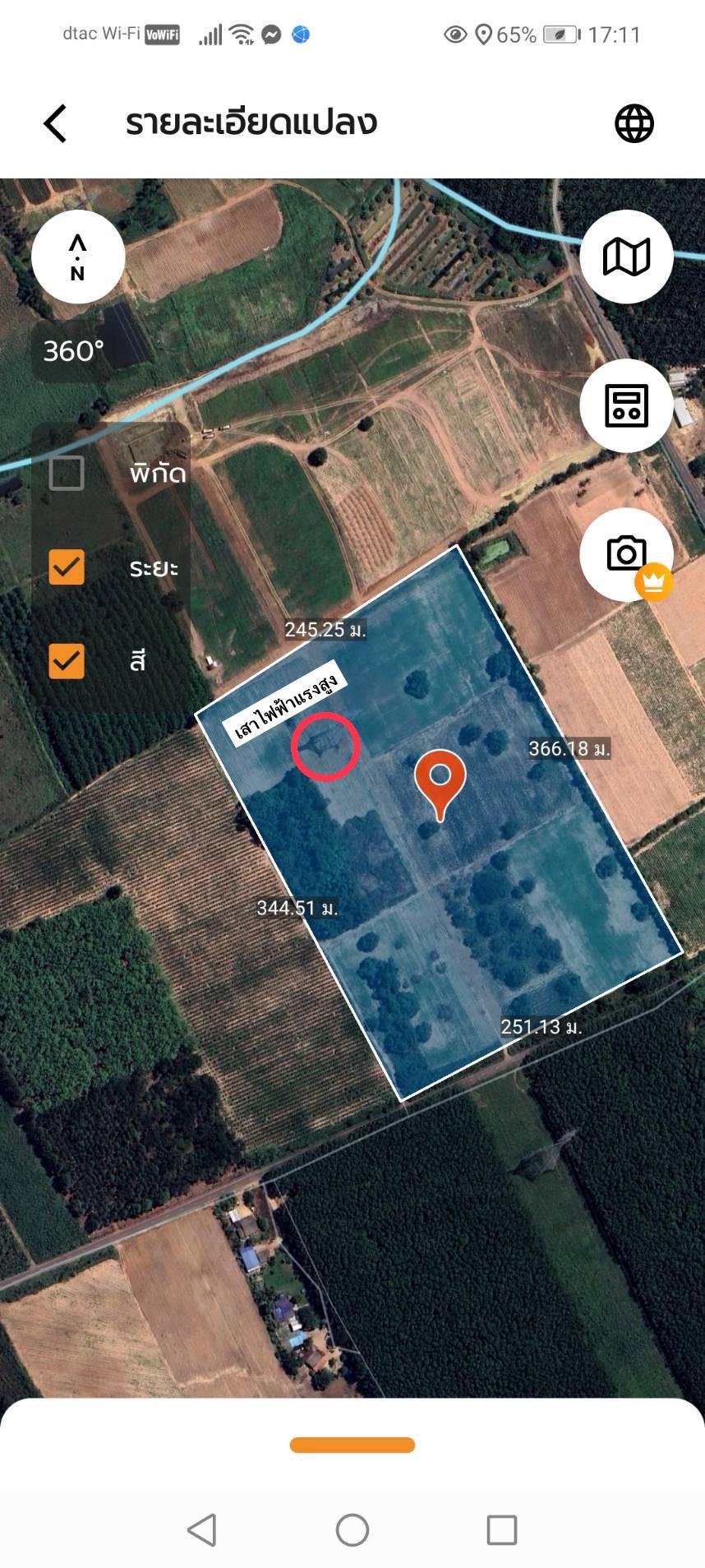705x1568 pixels.
Task: Tap the north compass button
Action: pyautogui.click(x=78, y=257)
